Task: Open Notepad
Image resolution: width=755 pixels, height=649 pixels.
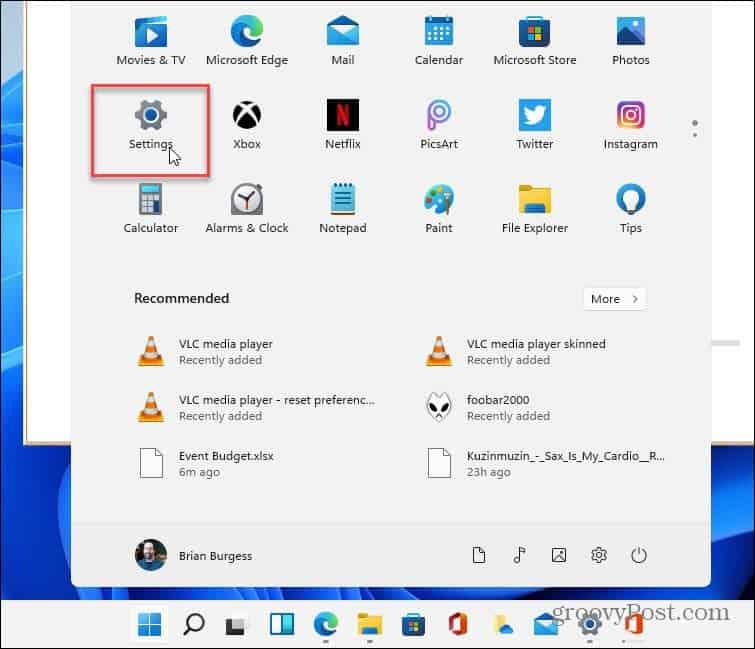Action: pyautogui.click(x=342, y=208)
